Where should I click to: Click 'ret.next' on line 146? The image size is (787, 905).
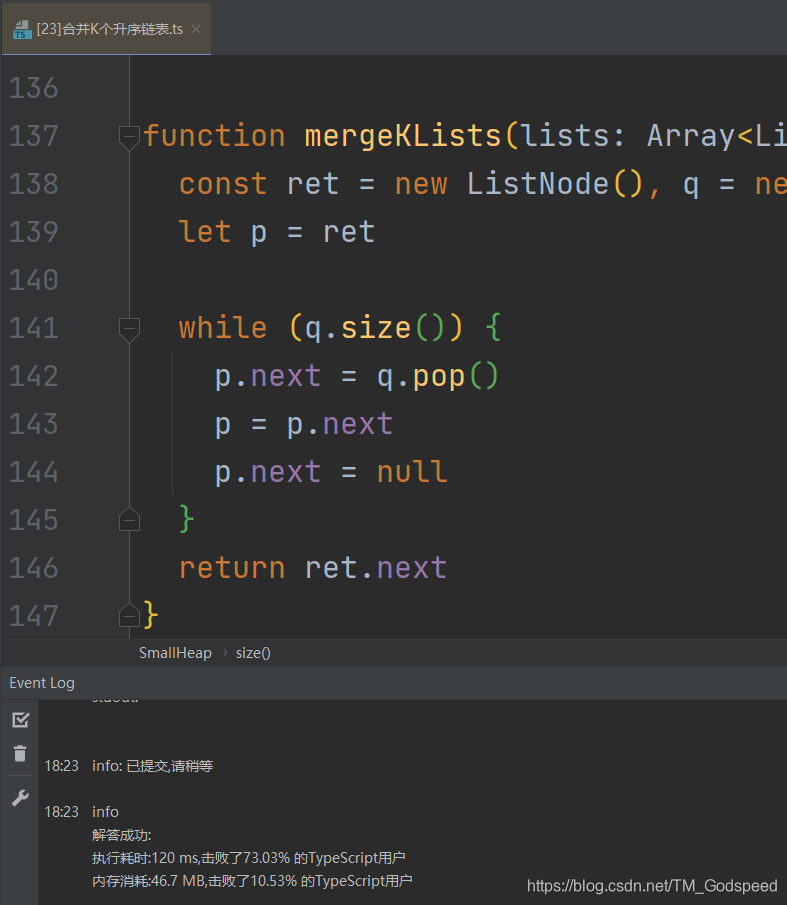(x=376, y=568)
